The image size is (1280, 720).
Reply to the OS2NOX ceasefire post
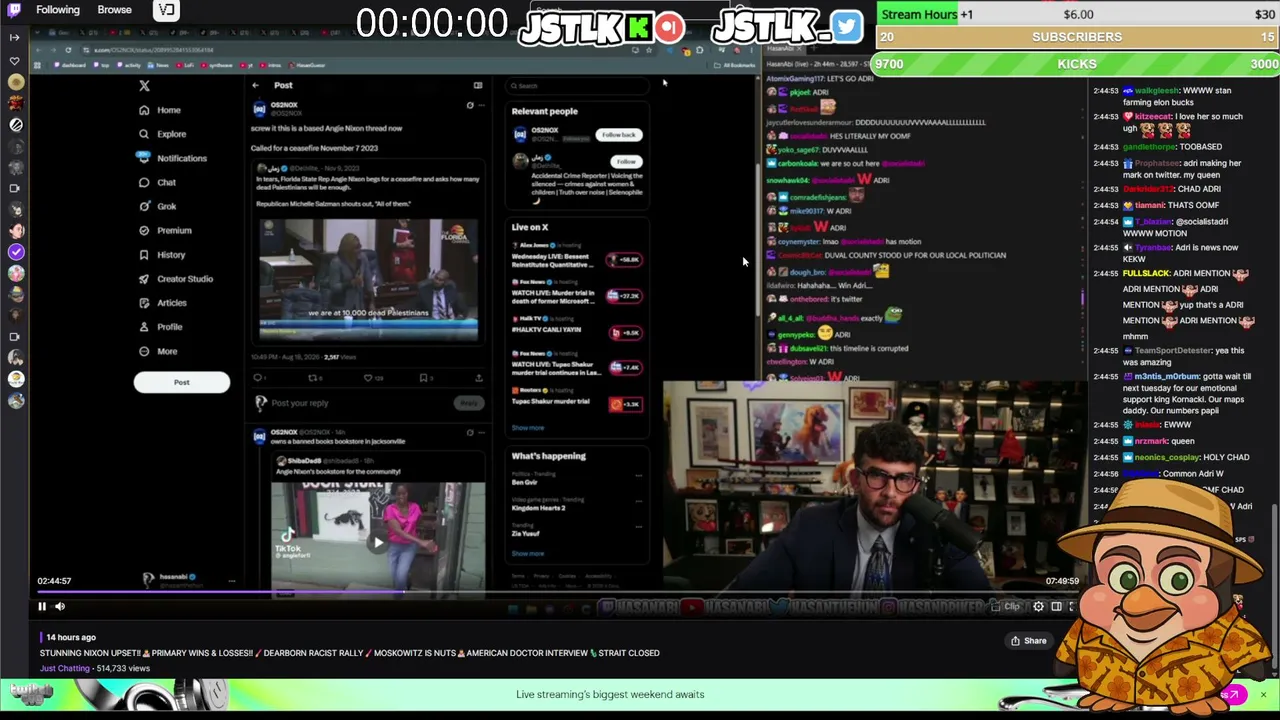point(258,378)
